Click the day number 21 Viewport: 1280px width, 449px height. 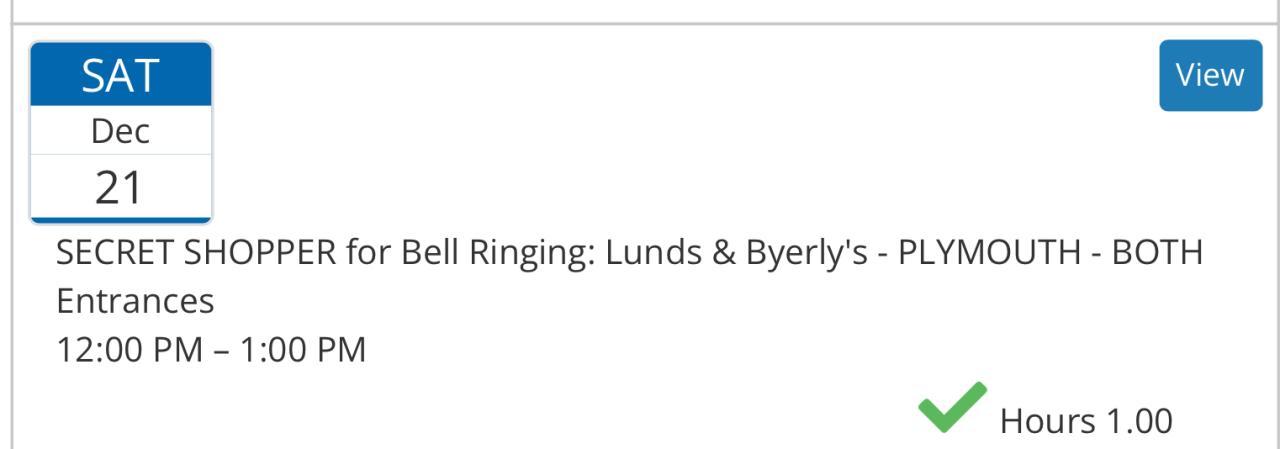(121, 187)
